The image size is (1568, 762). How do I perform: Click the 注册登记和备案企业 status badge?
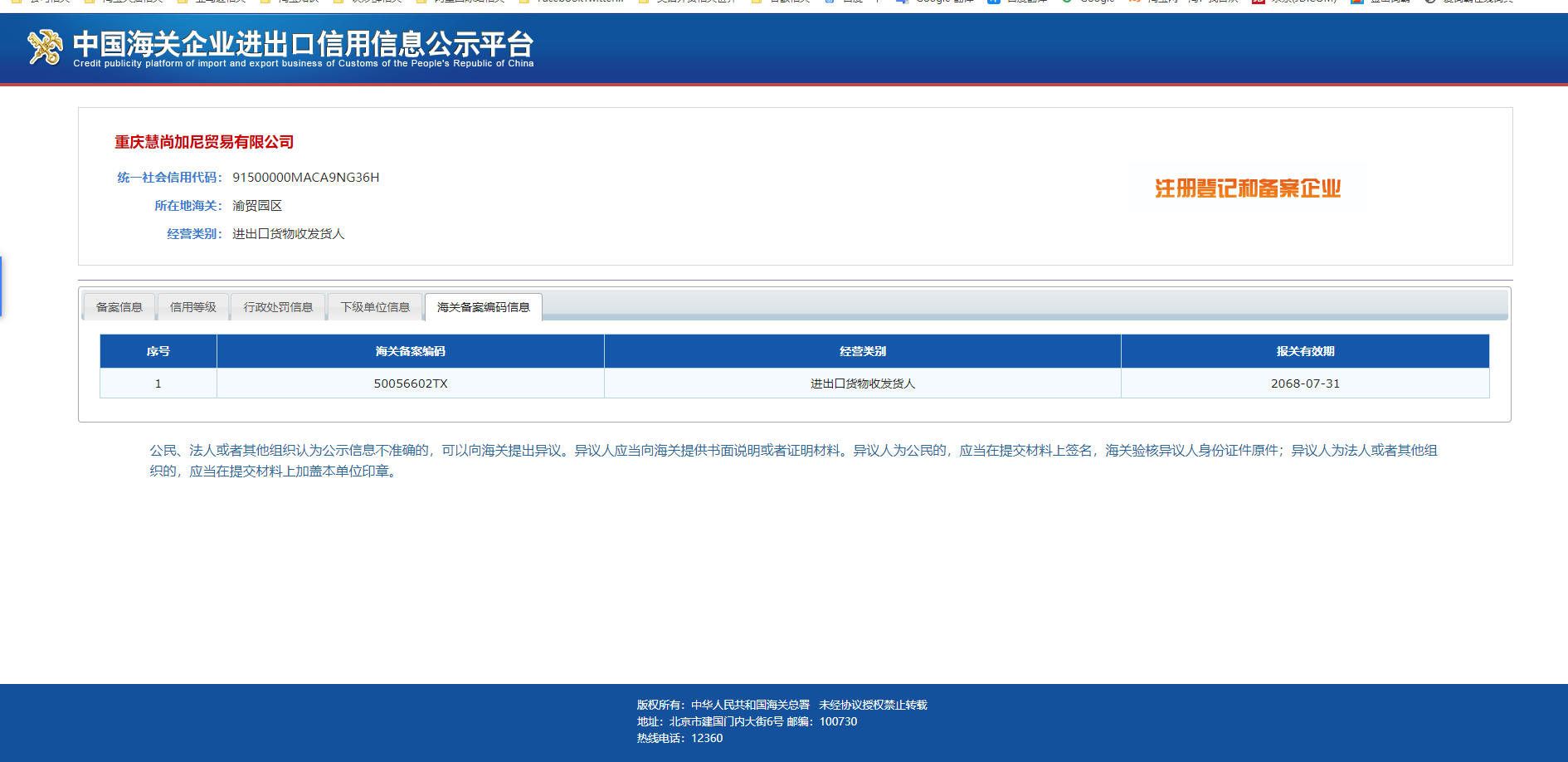[x=1248, y=188]
